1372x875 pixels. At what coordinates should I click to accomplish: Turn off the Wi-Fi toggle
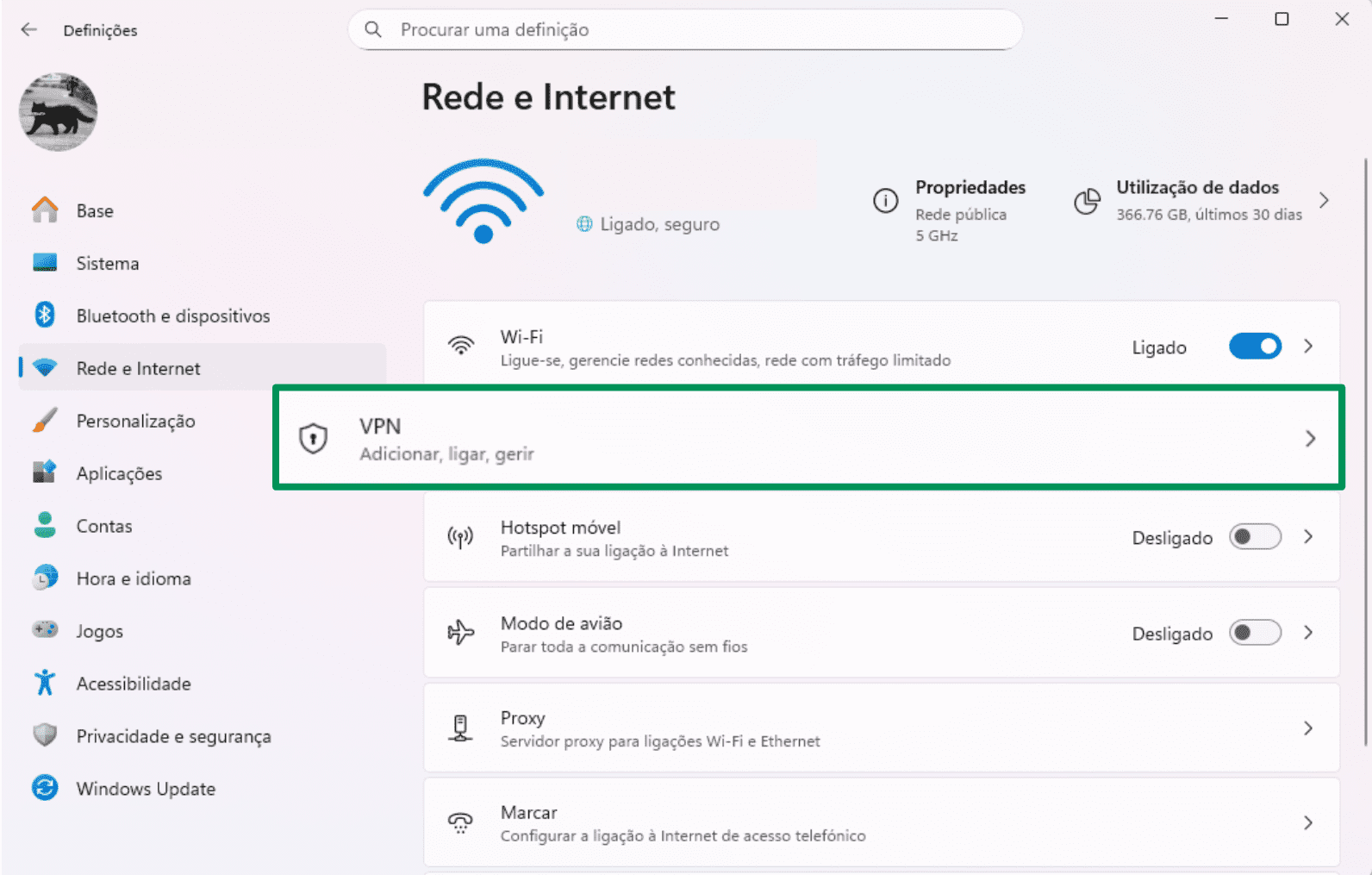[1255, 347]
